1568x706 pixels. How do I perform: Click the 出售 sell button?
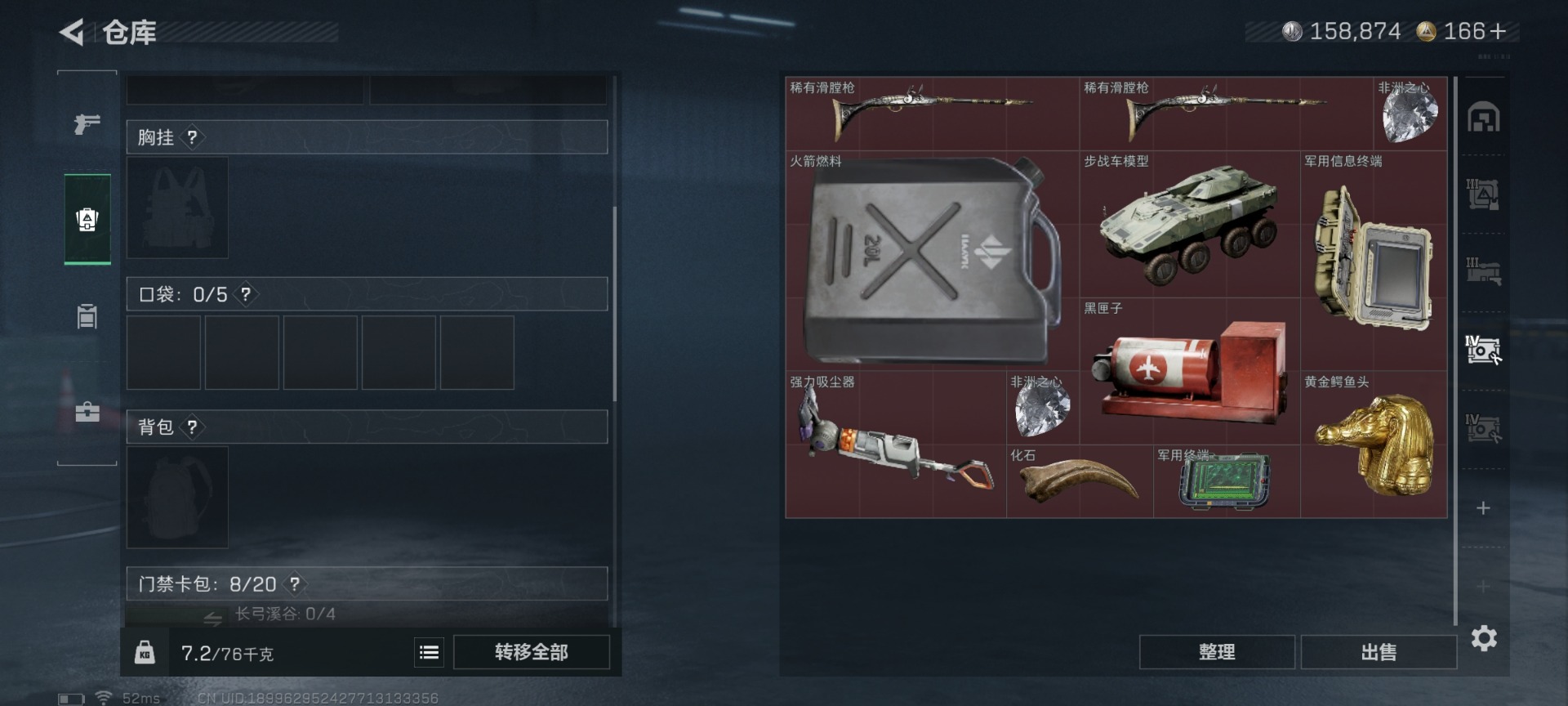pos(1379,652)
